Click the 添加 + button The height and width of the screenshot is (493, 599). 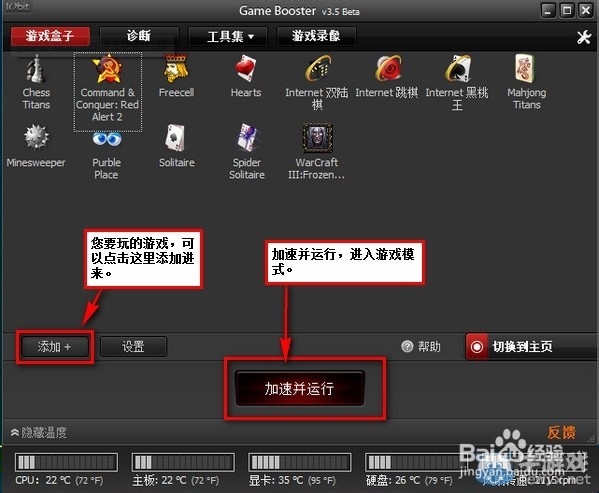tap(54, 347)
